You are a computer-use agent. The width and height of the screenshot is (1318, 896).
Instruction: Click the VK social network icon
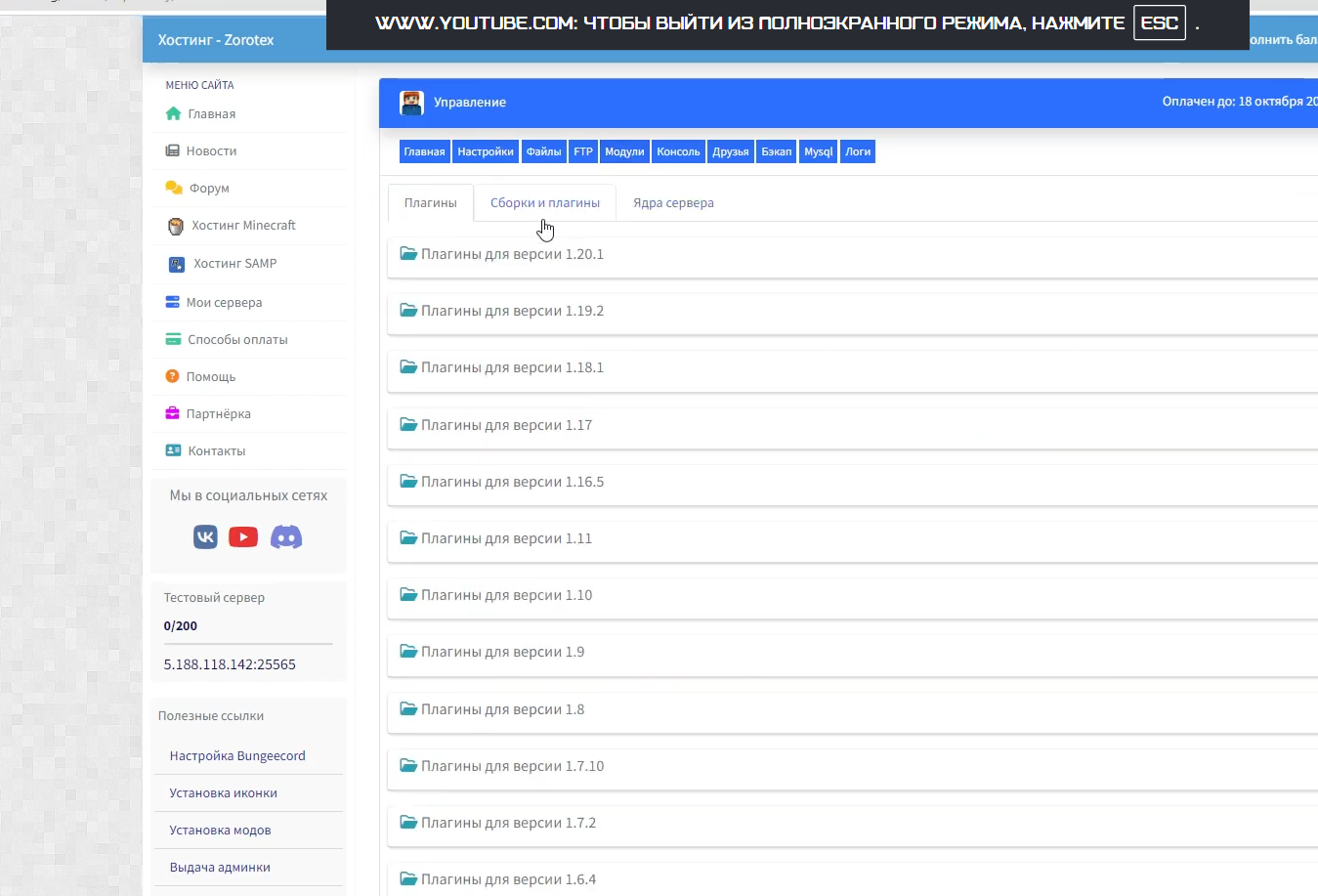pos(205,536)
